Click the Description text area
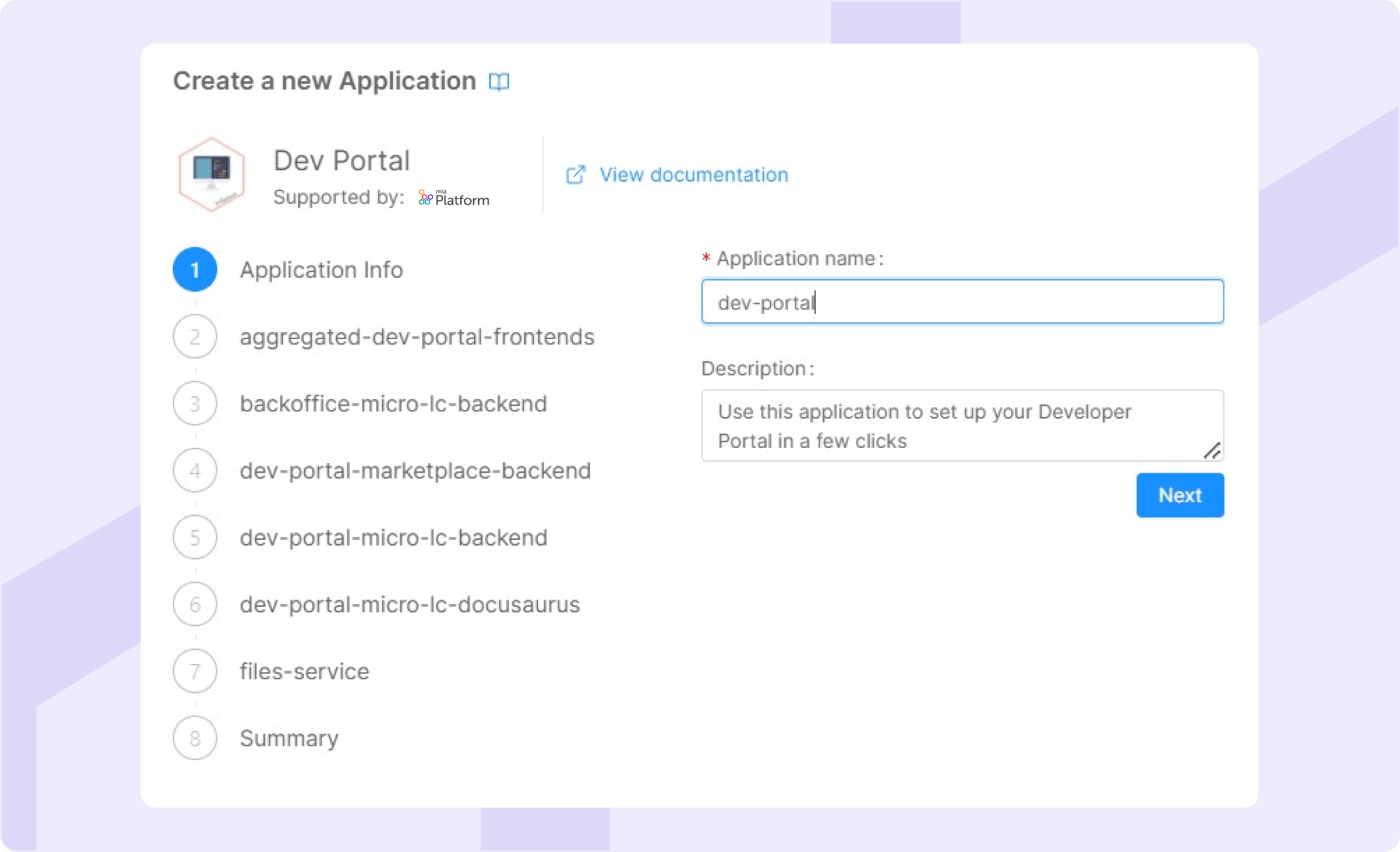This screenshot has width=1400, height=852. [948, 426]
